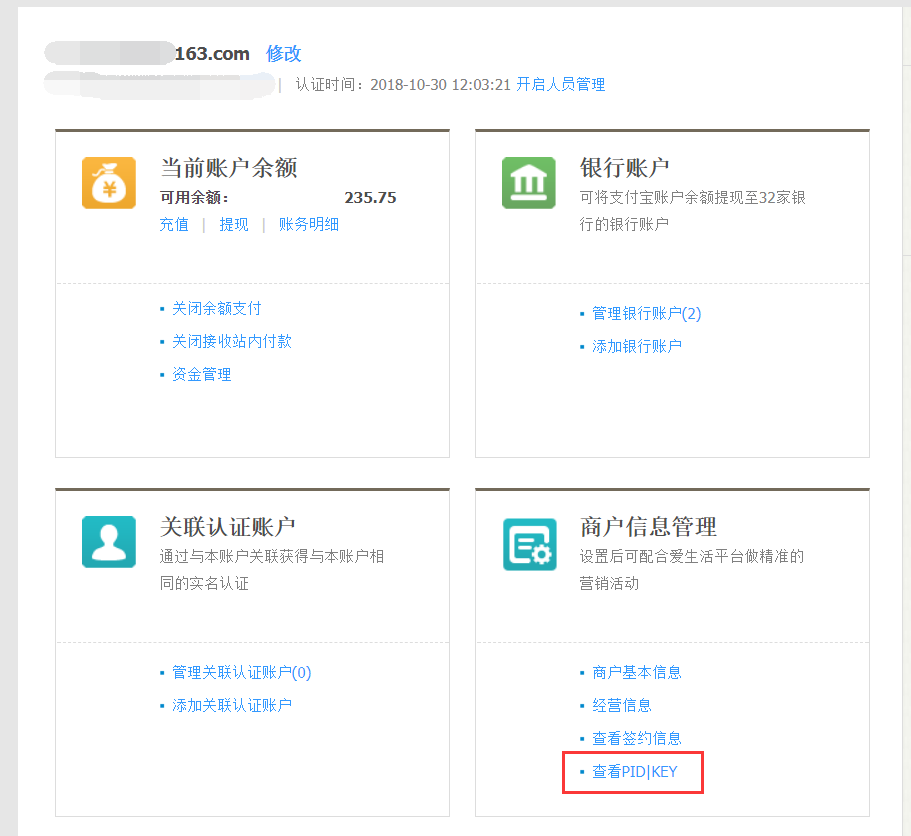Open 资金管理 fund management
Screen dimensions: 911x836
pos(204,374)
